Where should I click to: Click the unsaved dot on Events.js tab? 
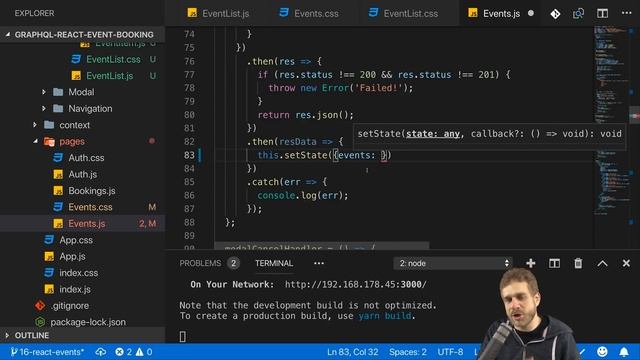(531, 13)
